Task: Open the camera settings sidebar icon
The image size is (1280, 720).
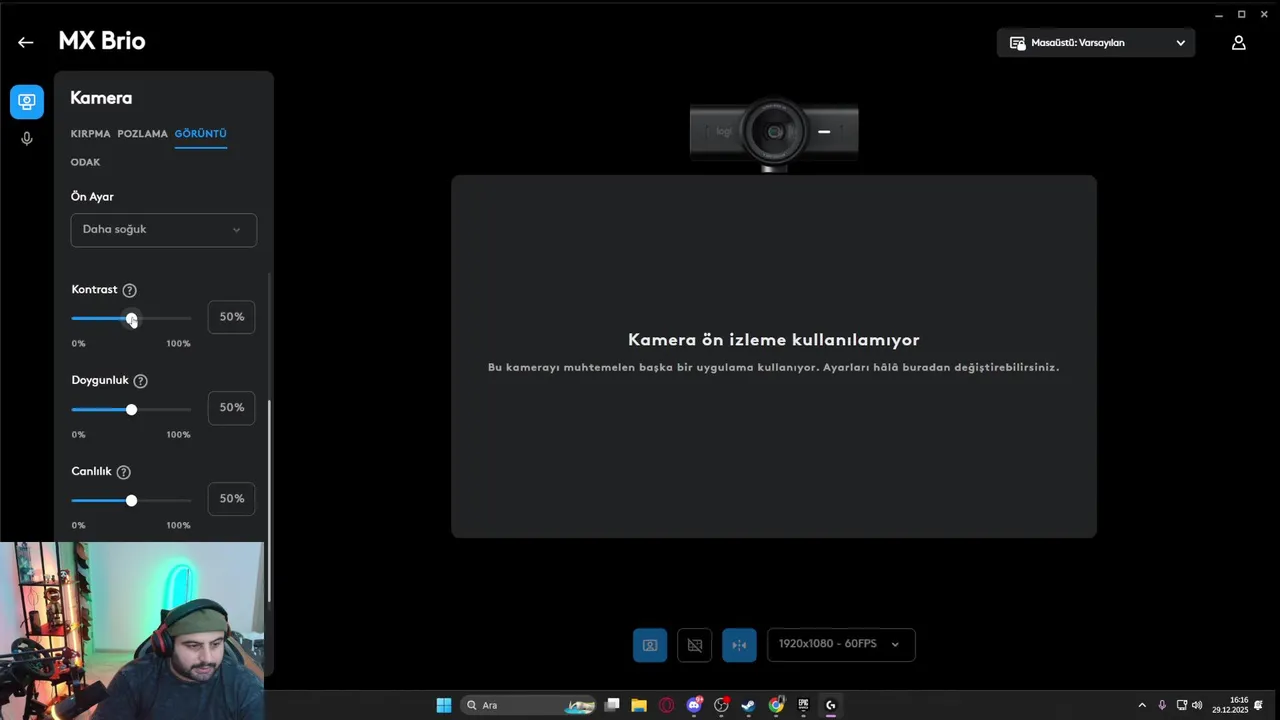Action: (x=27, y=102)
